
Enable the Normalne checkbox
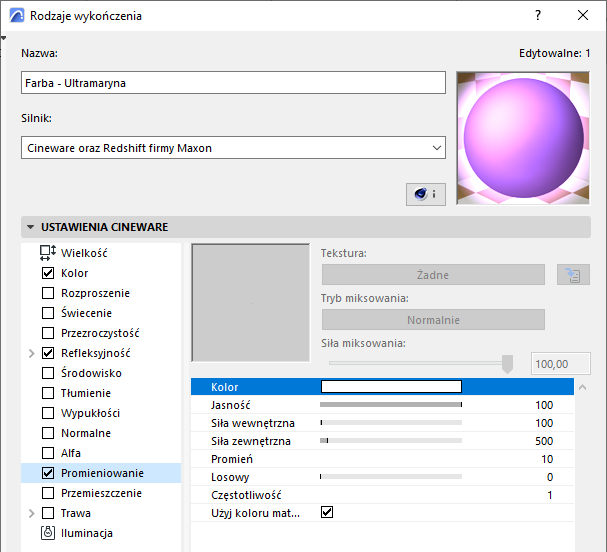48,433
